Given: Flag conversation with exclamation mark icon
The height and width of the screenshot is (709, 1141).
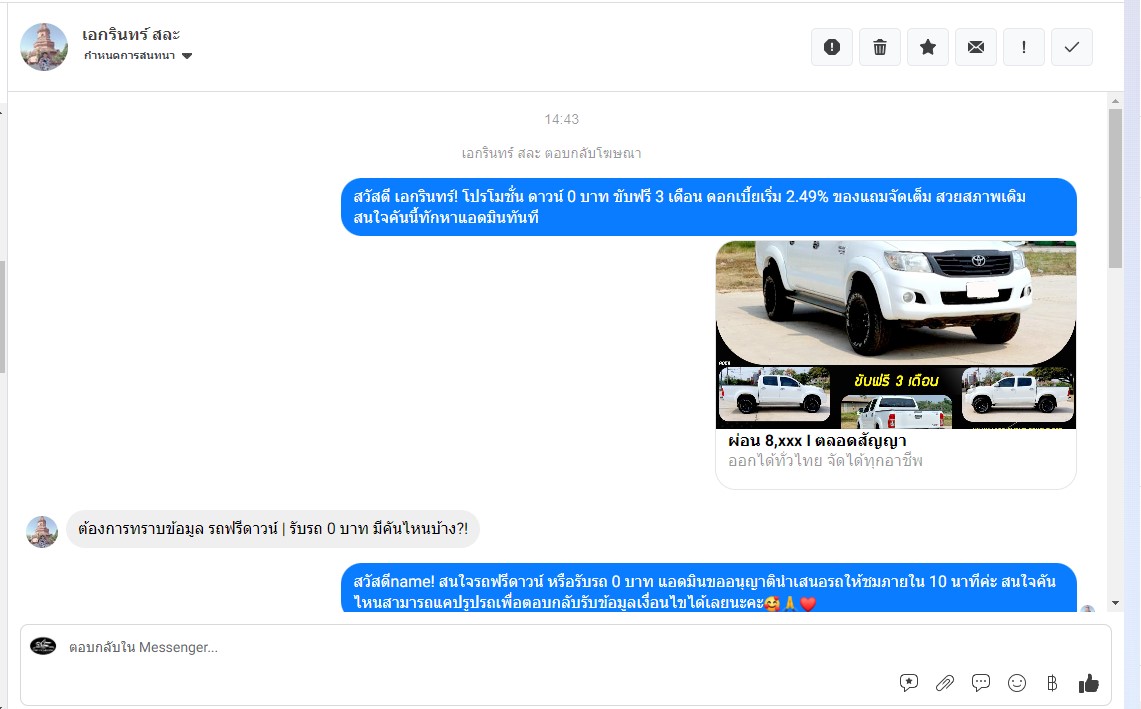Looking at the screenshot, I should [1024, 47].
